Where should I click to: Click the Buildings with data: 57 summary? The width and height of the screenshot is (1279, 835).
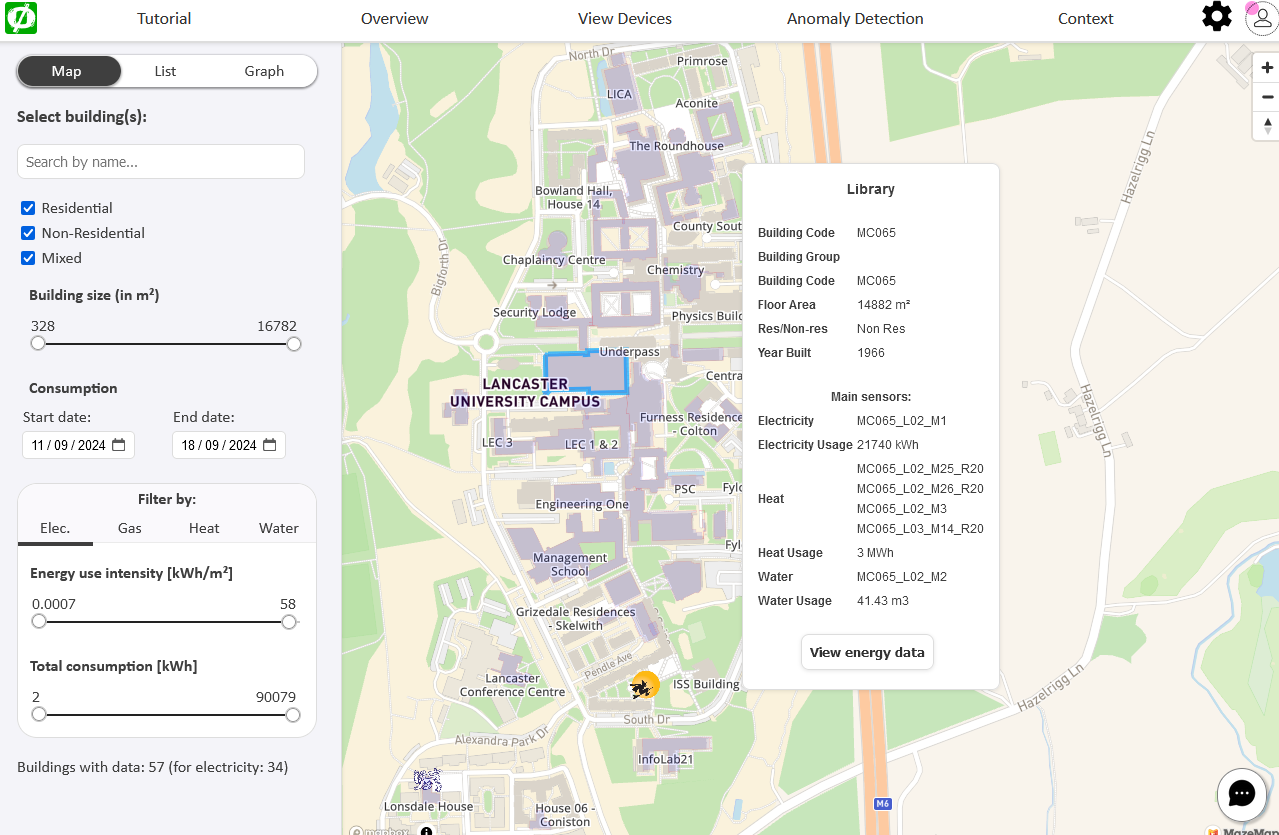pos(153,767)
